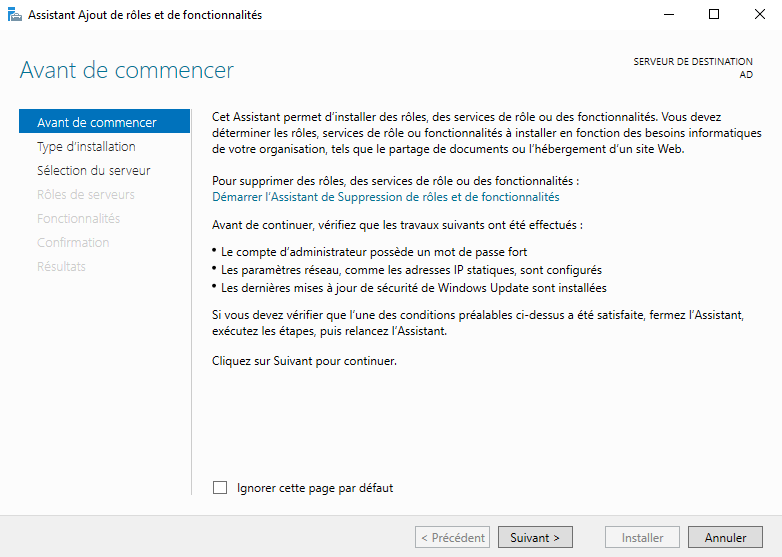Select the Avant de commencer step
The image size is (782, 557).
(104, 122)
